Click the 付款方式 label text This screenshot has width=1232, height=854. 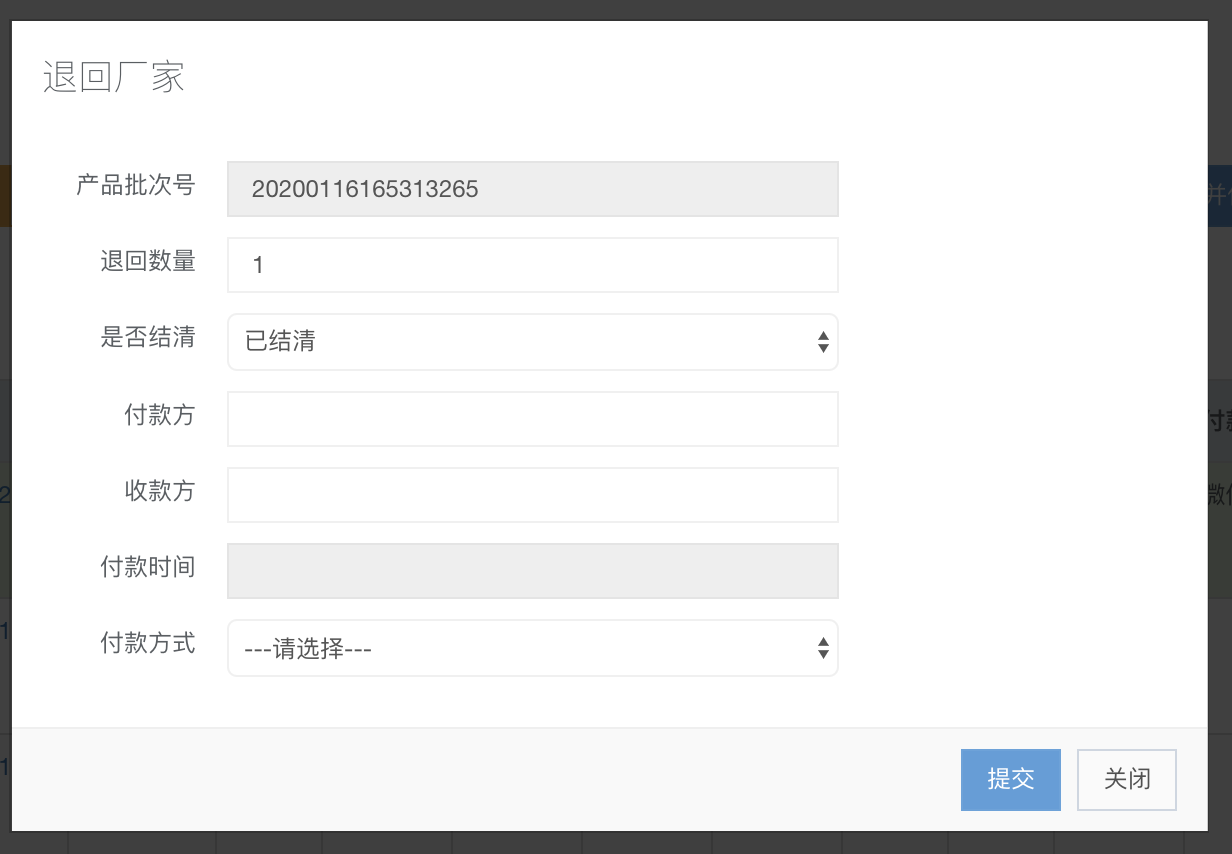pyautogui.click(x=147, y=643)
